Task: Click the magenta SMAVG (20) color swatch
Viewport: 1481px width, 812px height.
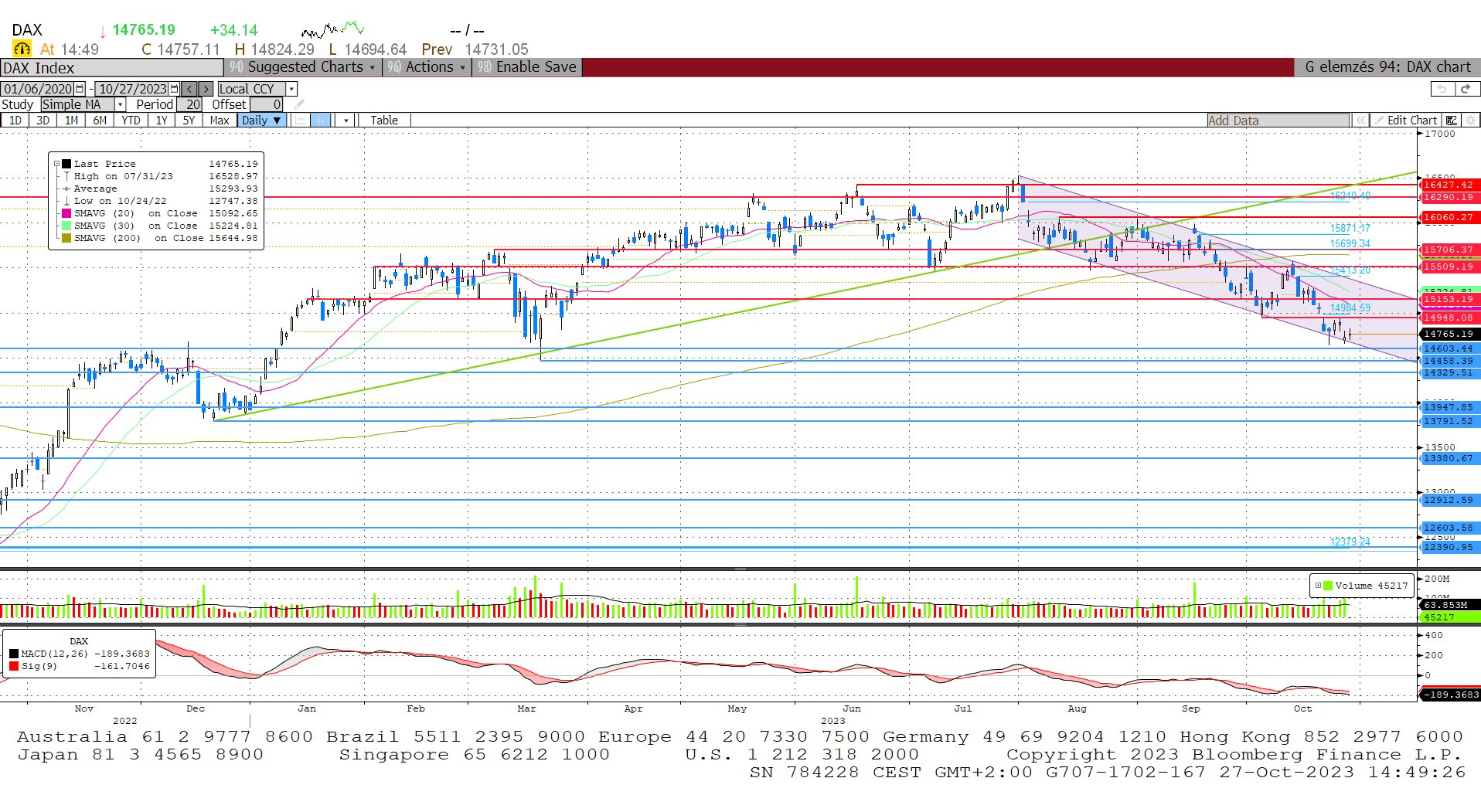Action: coord(66,213)
